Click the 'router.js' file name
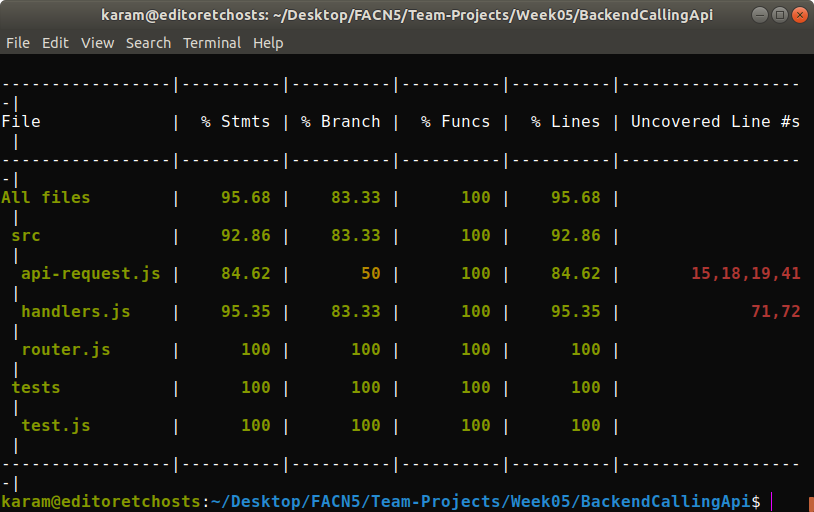 (66, 349)
